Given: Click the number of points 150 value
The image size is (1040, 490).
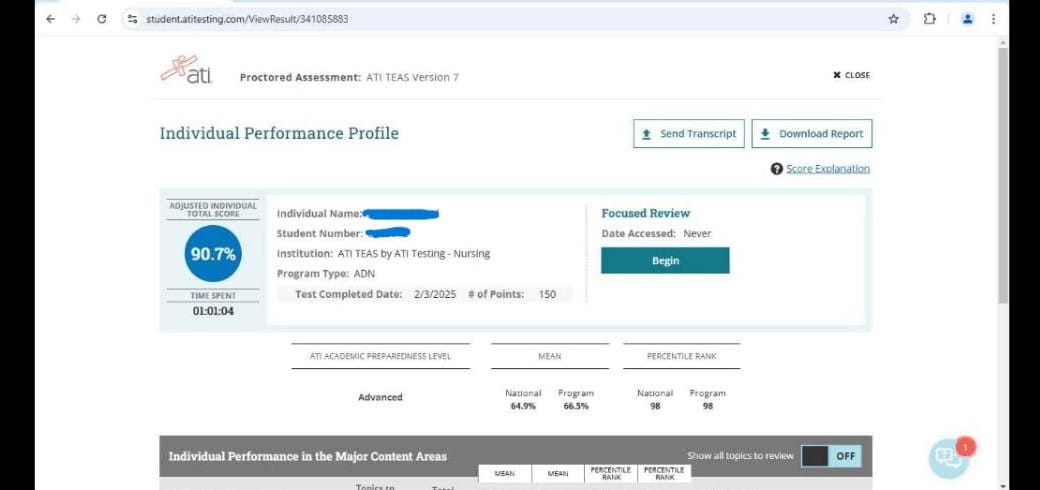Looking at the screenshot, I should [x=547, y=294].
